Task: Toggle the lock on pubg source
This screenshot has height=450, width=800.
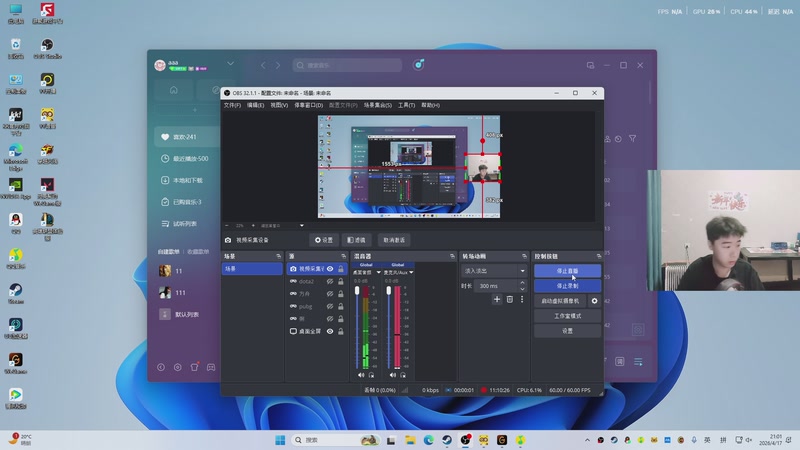Action: 341,306
